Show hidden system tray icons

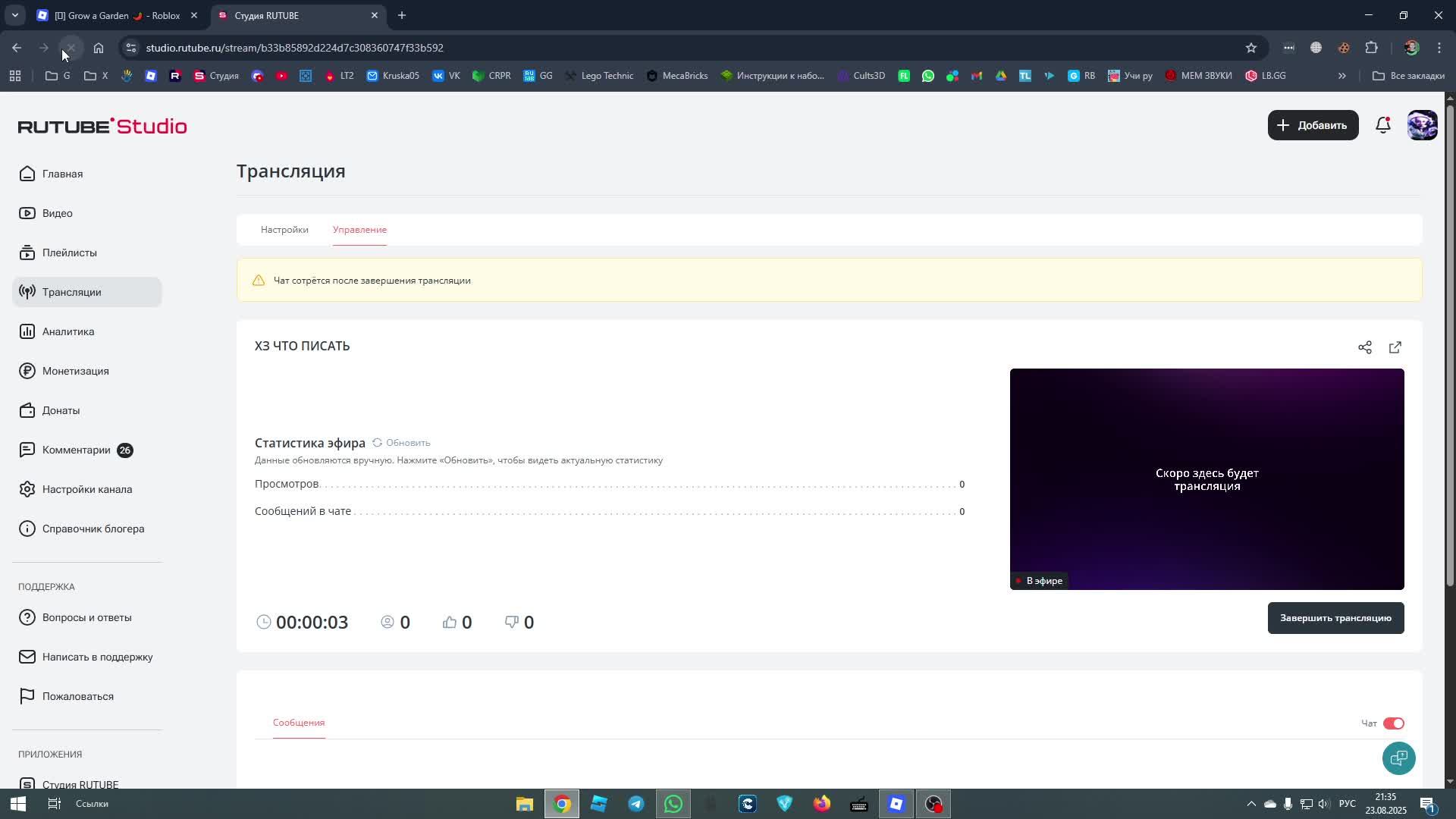tap(1251, 804)
